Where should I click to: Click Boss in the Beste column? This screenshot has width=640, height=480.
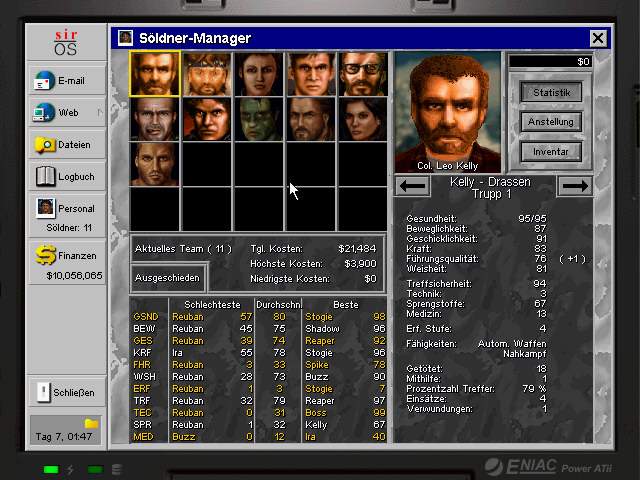316,413
